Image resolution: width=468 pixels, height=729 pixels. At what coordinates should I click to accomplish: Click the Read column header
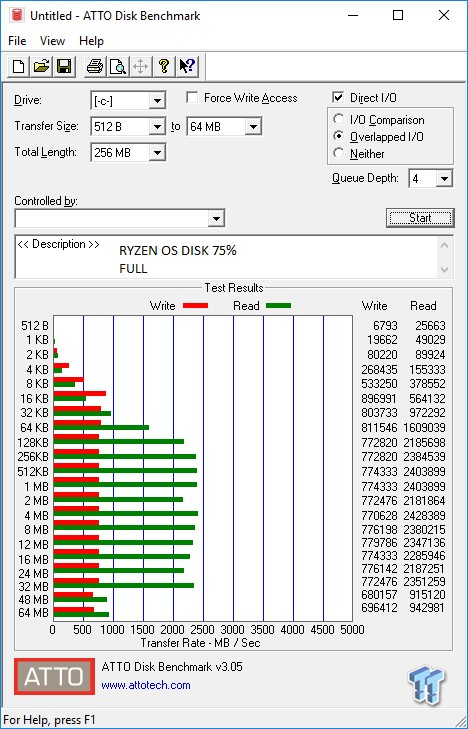click(423, 306)
